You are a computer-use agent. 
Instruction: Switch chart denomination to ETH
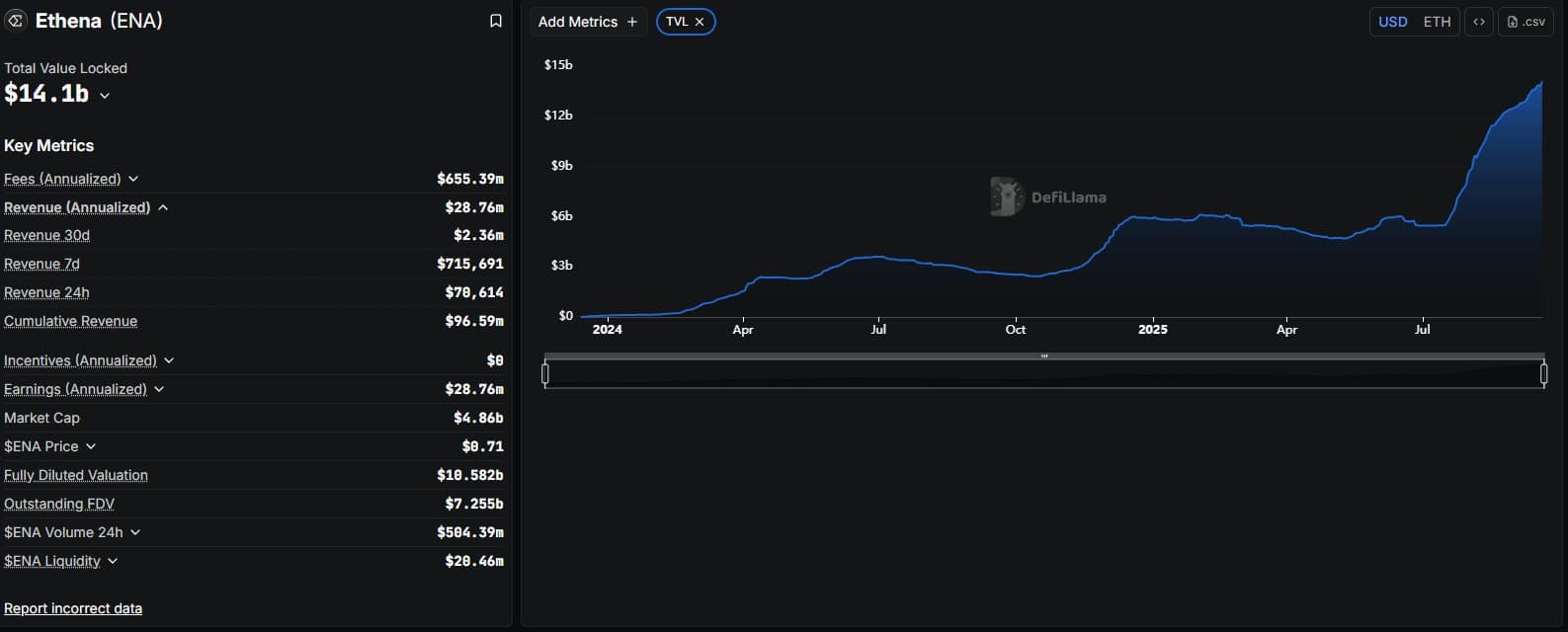point(1437,22)
